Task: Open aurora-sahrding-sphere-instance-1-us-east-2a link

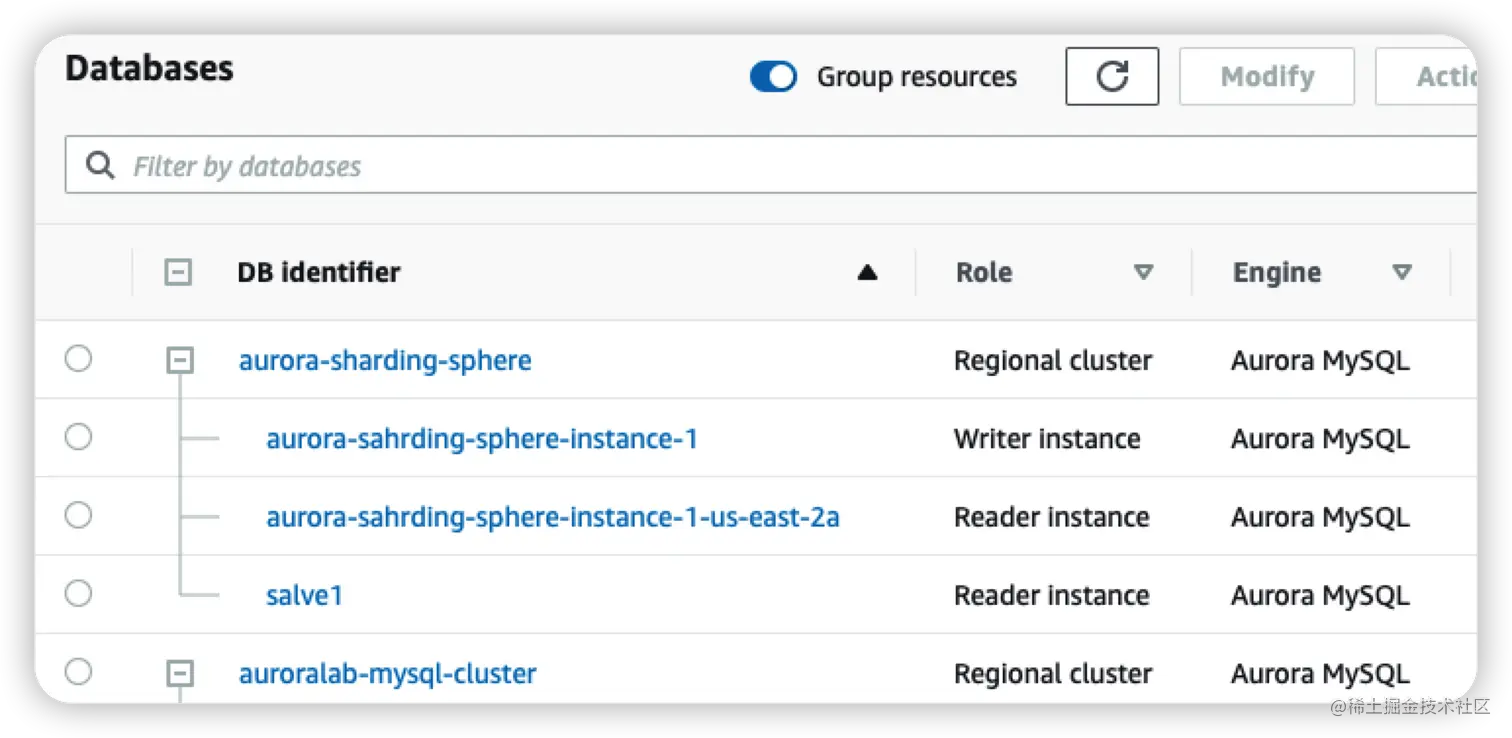Action: (x=552, y=517)
